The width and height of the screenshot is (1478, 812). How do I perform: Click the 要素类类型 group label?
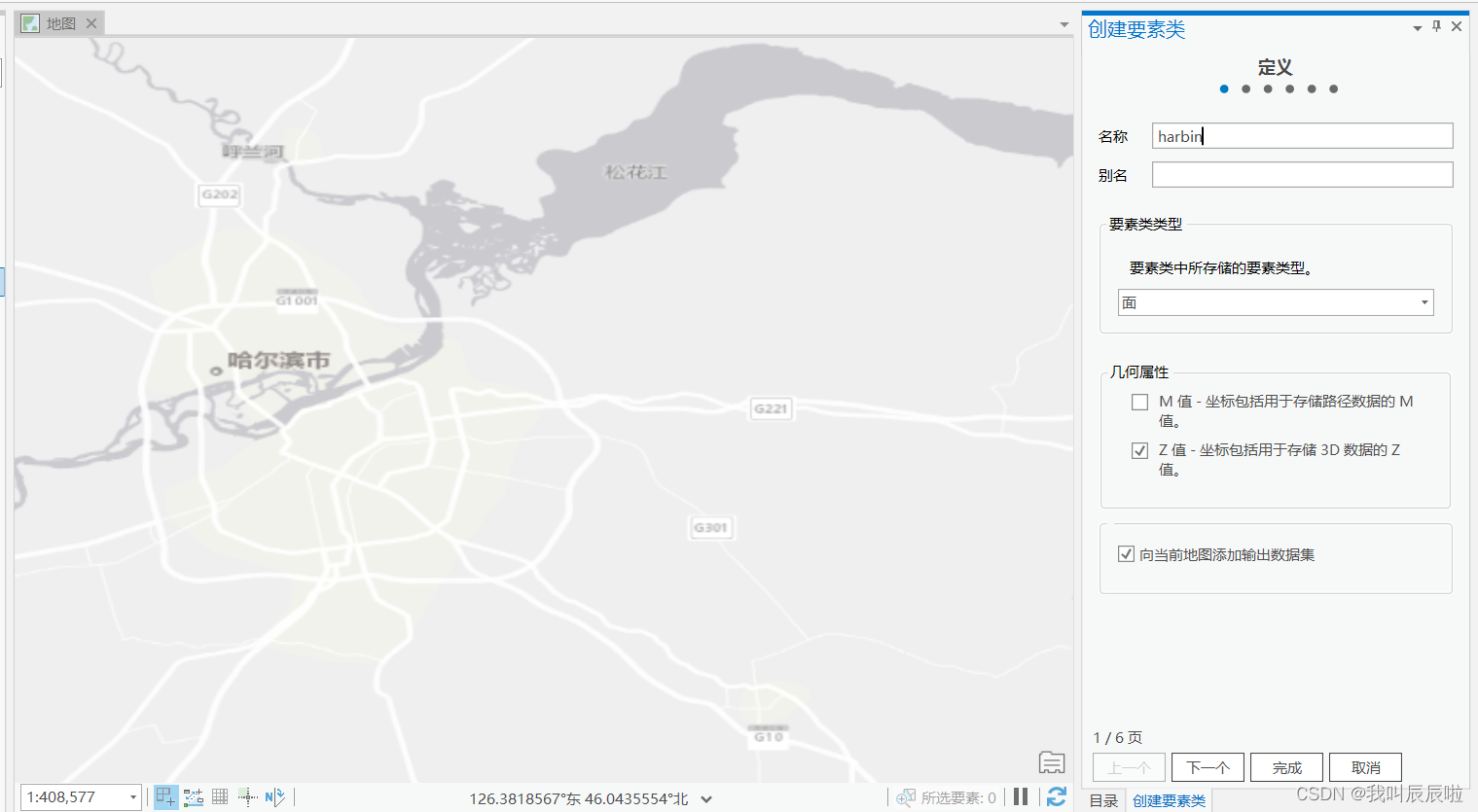[1145, 225]
